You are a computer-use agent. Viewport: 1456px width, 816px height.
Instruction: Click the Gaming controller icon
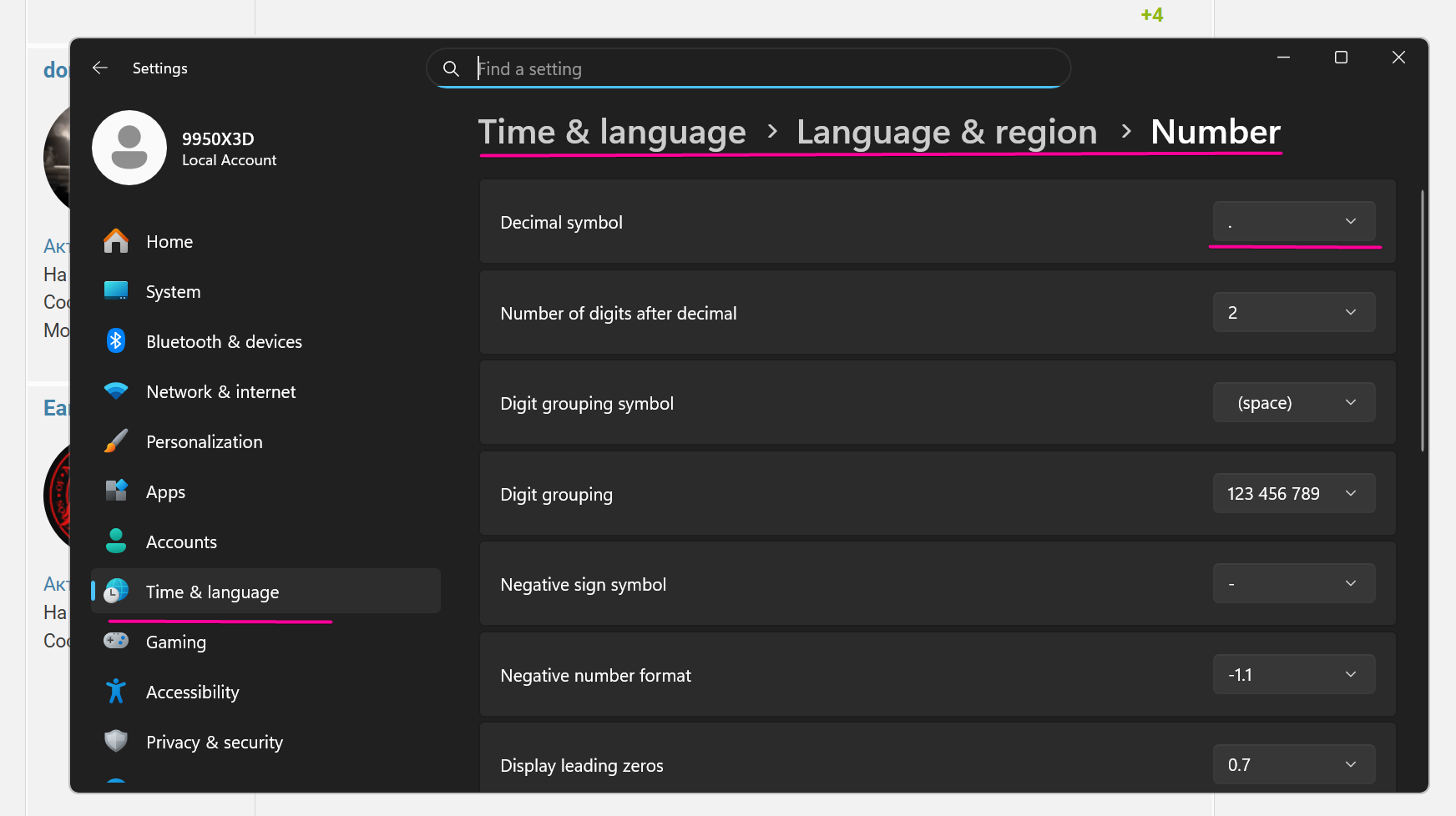click(116, 641)
